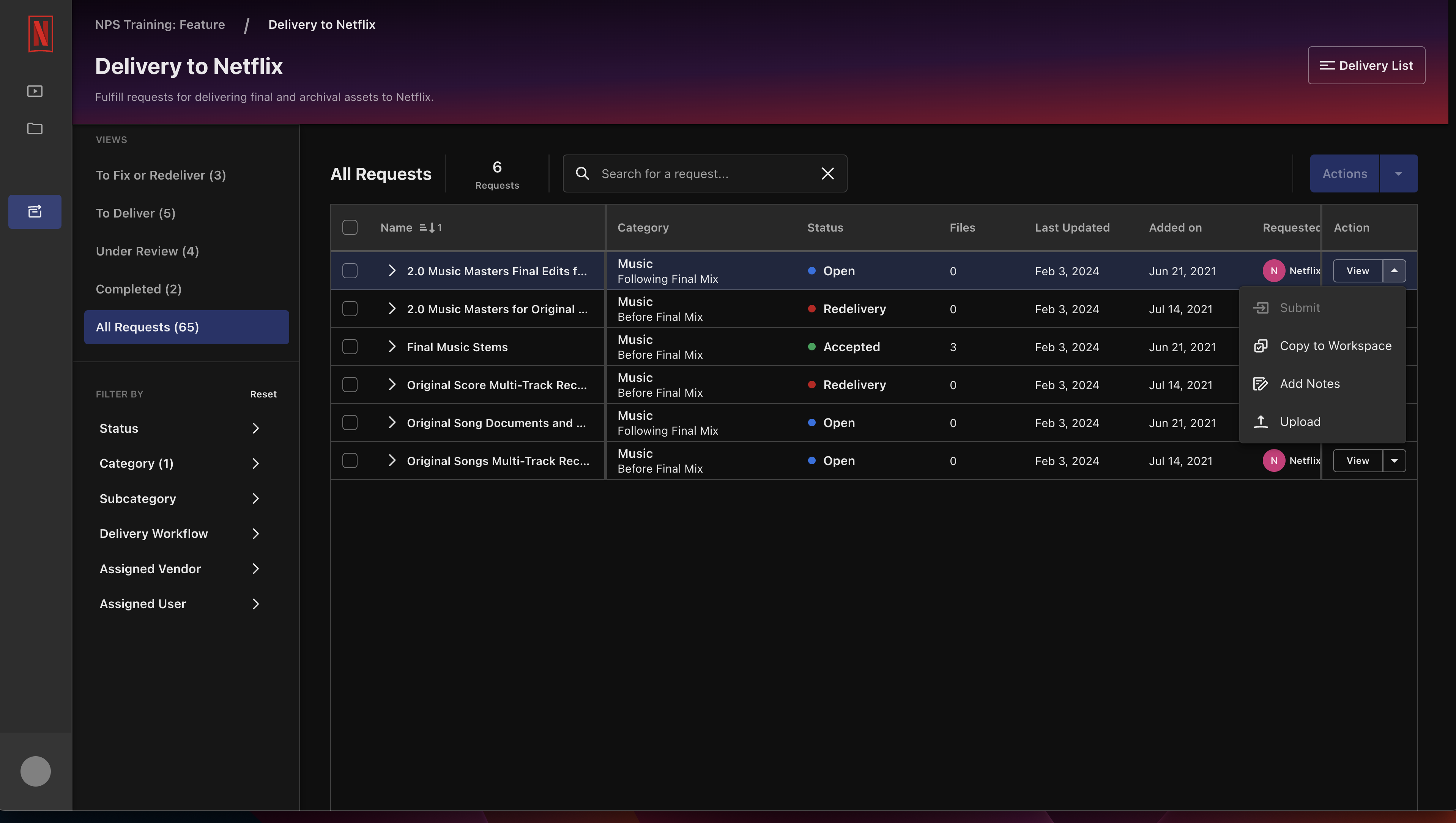Click the search magnifier icon
1456x823 pixels.
tap(582, 173)
